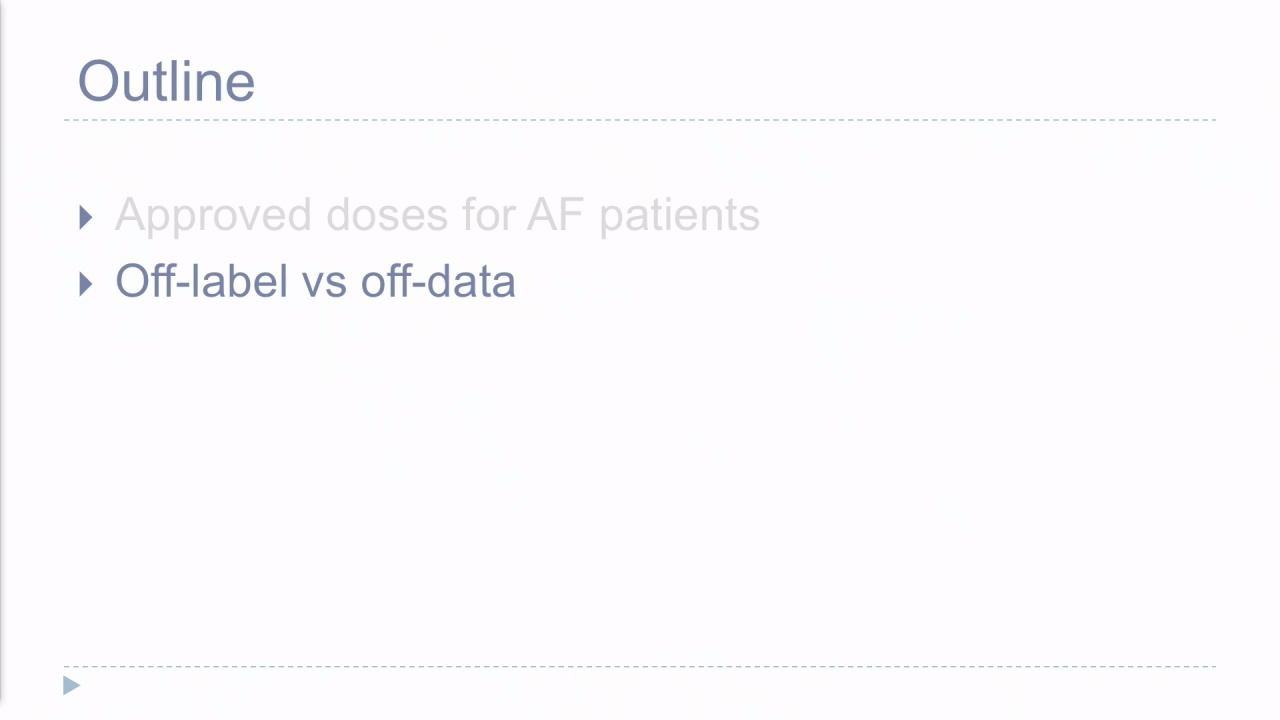1280x720 pixels.
Task: Click the arrow bullet before Off-label
Action: pyautogui.click(x=85, y=284)
